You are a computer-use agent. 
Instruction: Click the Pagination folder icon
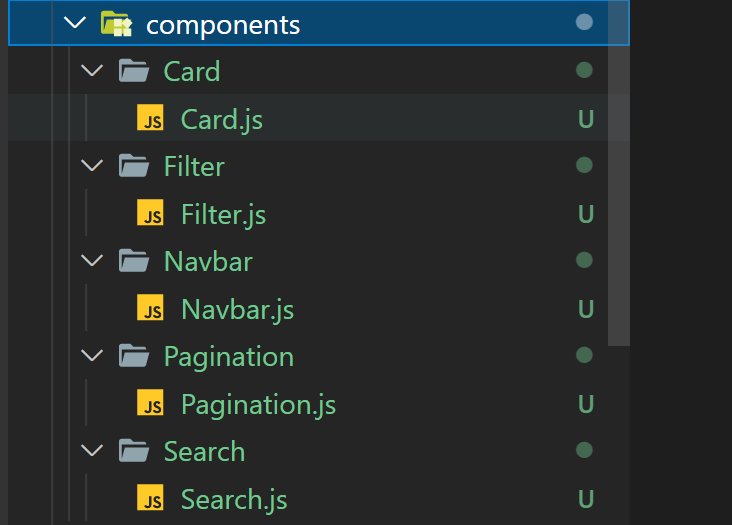(x=134, y=356)
